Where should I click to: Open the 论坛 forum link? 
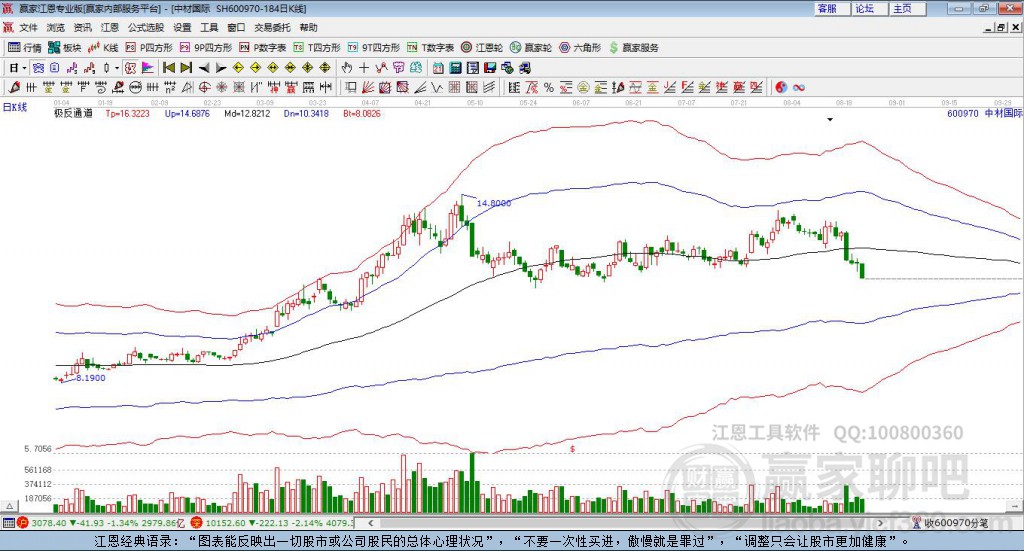click(x=864, y=8)
